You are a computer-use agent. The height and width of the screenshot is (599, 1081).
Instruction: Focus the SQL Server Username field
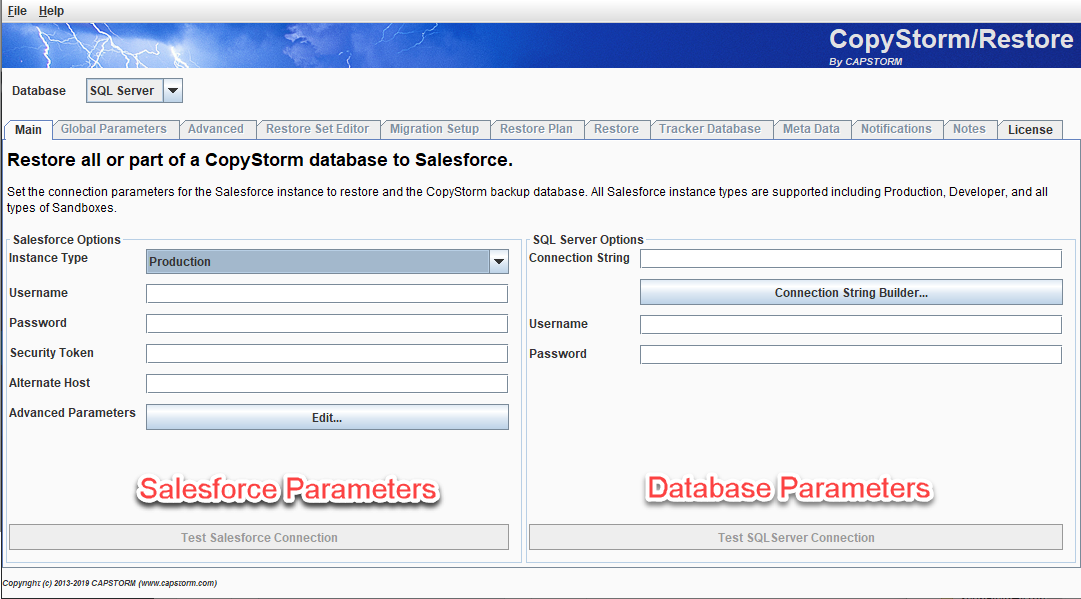(x=851, y=325)
